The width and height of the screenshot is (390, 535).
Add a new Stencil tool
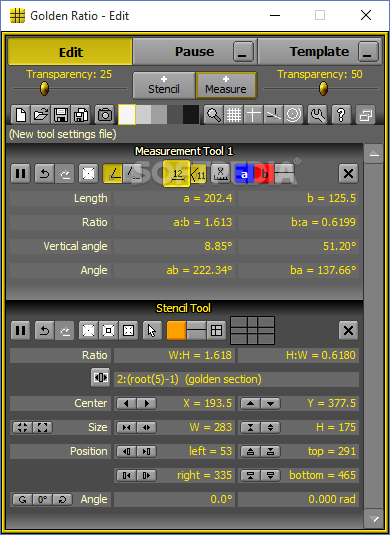(164, 85)
